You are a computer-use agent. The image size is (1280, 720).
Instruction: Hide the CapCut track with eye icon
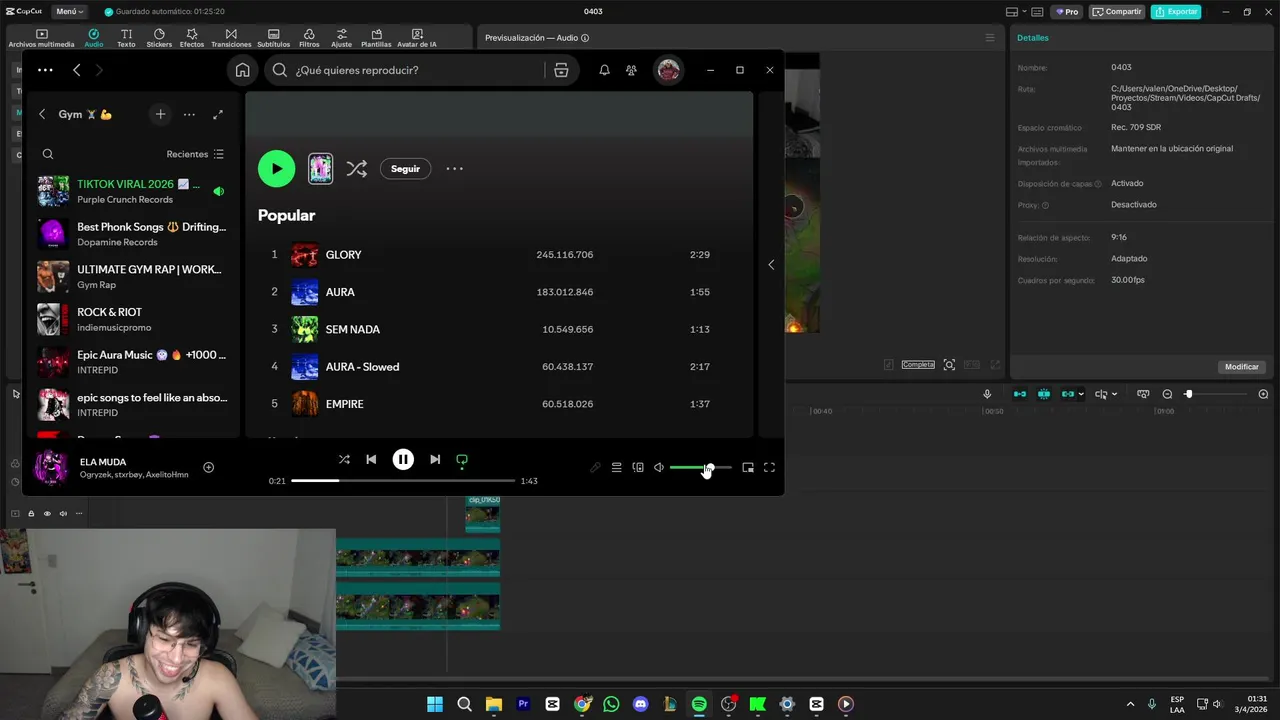coord(47,513)
